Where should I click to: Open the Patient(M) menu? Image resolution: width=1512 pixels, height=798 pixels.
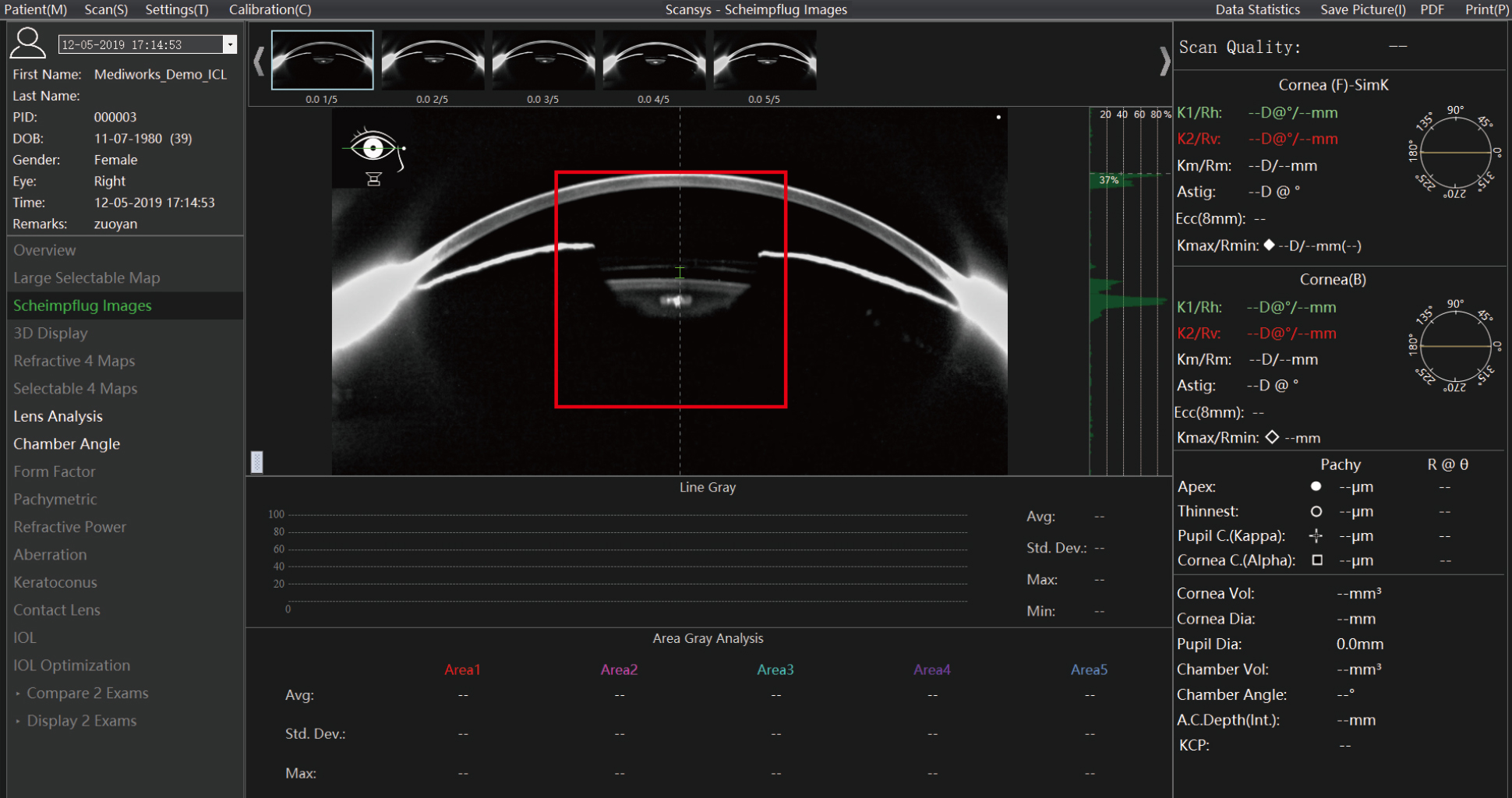(36, 9)
